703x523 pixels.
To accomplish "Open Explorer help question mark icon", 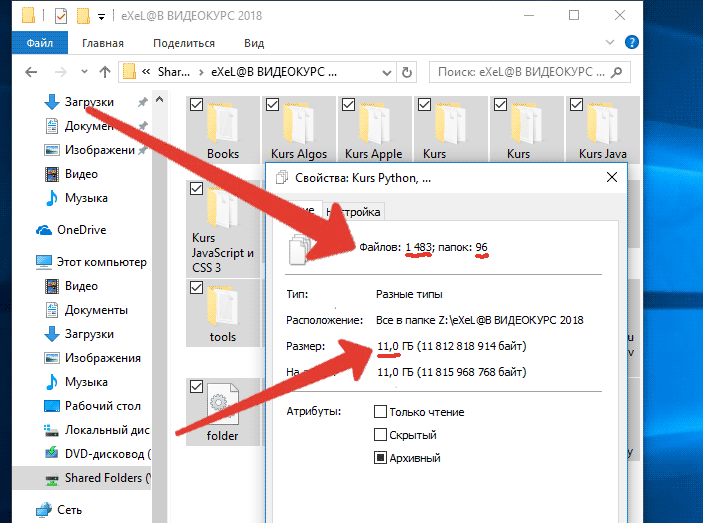I will (x=632, y=43).
